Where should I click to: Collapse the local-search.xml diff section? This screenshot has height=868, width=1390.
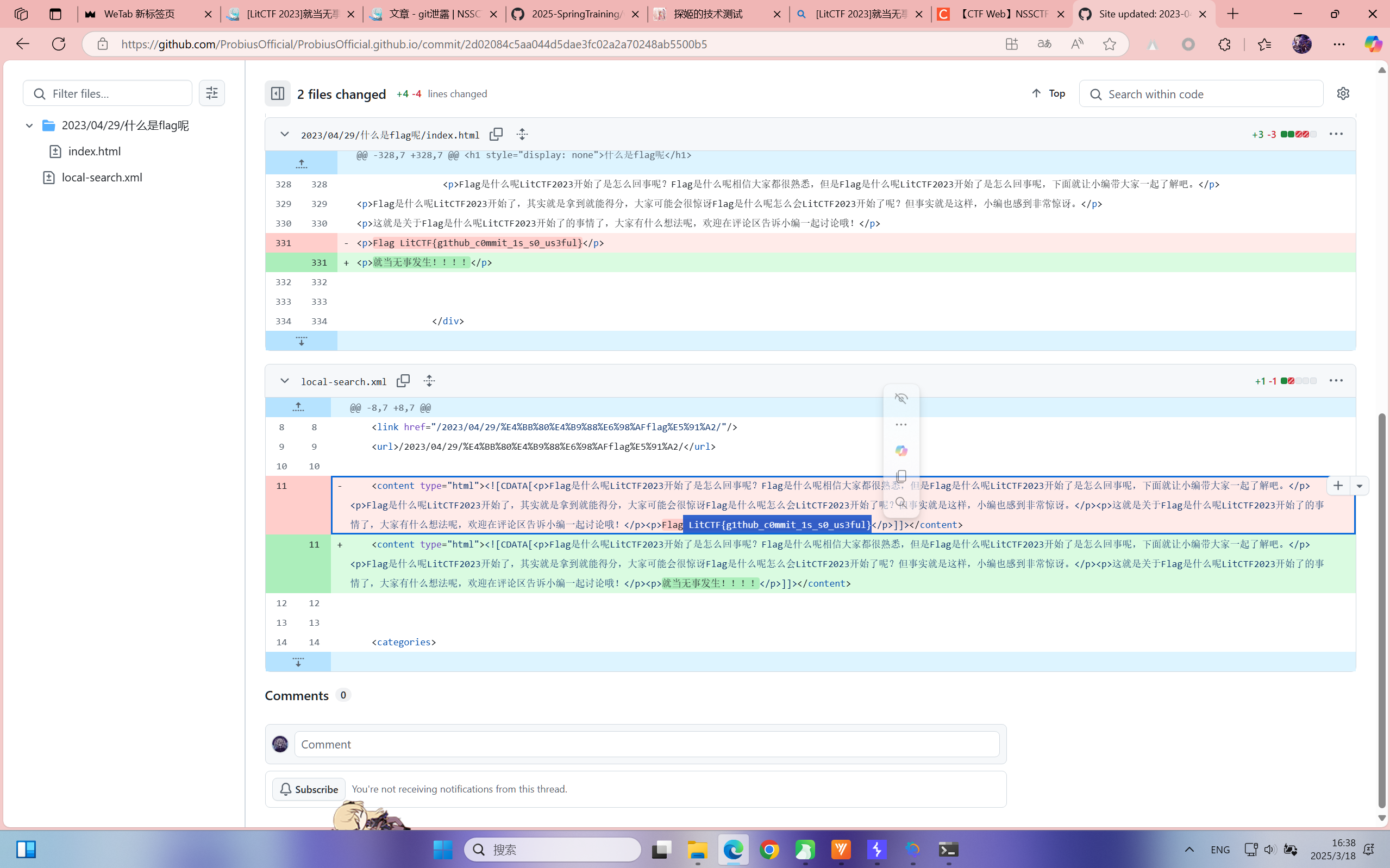(x=284, y=381)
